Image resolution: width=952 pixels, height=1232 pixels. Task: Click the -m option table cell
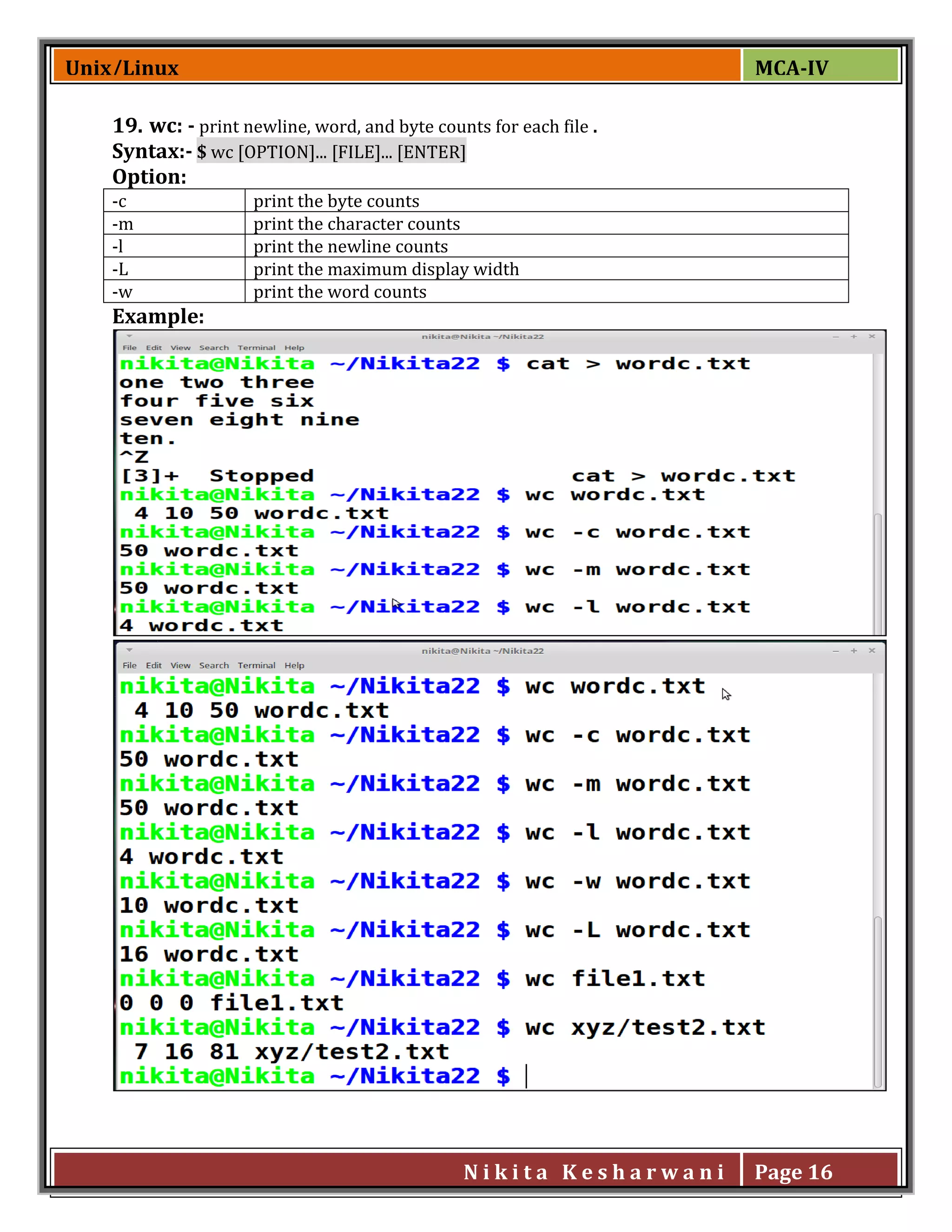pyautogui.click(x=174, y=223)
